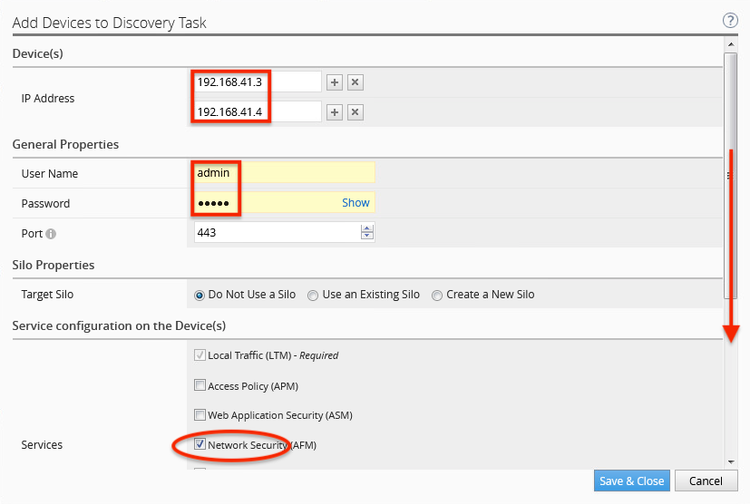Decrease the Port value with down arrow

[x=367, y=237]
